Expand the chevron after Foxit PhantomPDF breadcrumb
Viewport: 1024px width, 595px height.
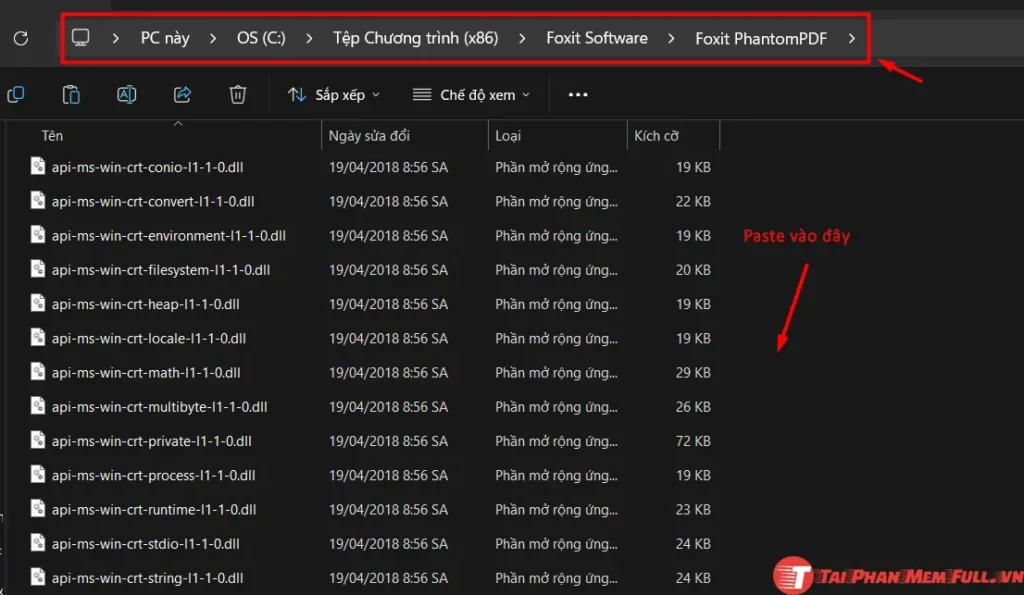[853, 38]
